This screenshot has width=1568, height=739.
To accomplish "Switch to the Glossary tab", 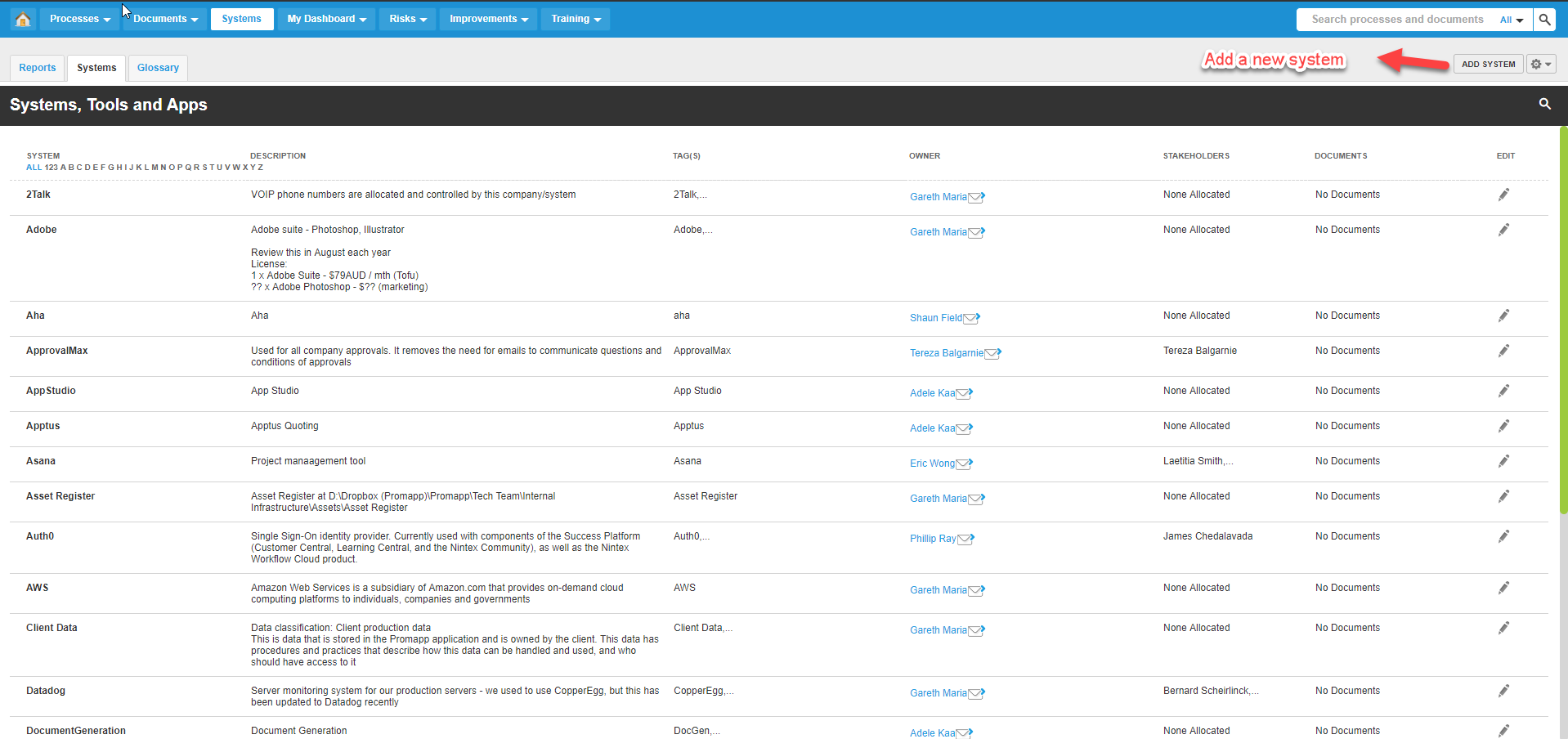I will pyautogui.click(x=158, y=68).
